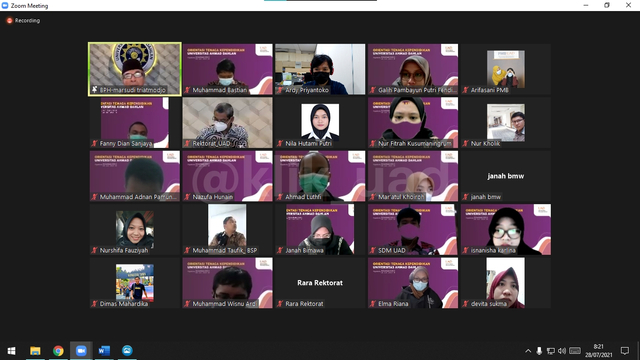The image size is (640, 360).
Task: Open the Windows Start menu
Action: pos(11,351)
